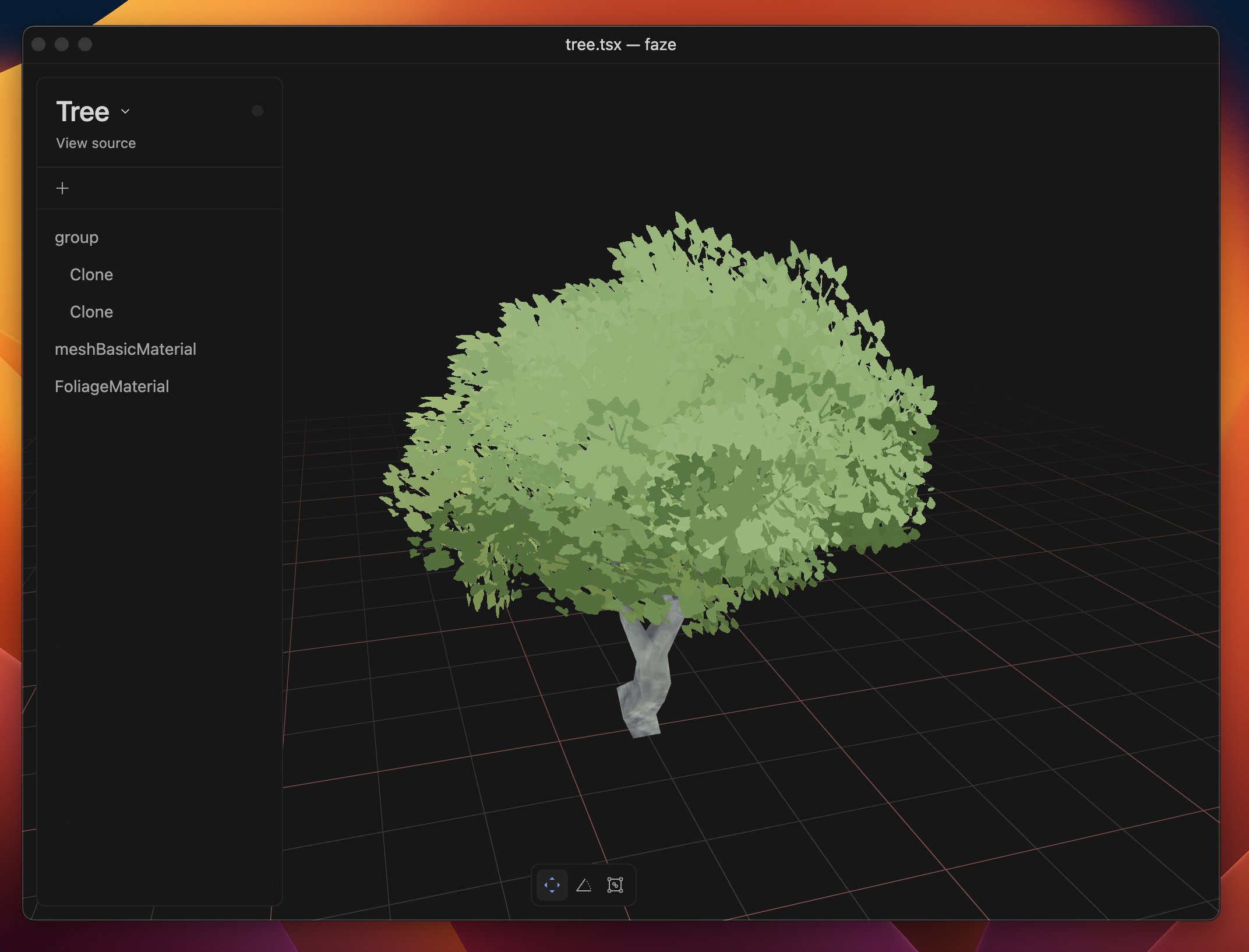Screen dimensions: 1249x952
Task: Collapse the group node in the sidebar
Action: coord(76,237)
